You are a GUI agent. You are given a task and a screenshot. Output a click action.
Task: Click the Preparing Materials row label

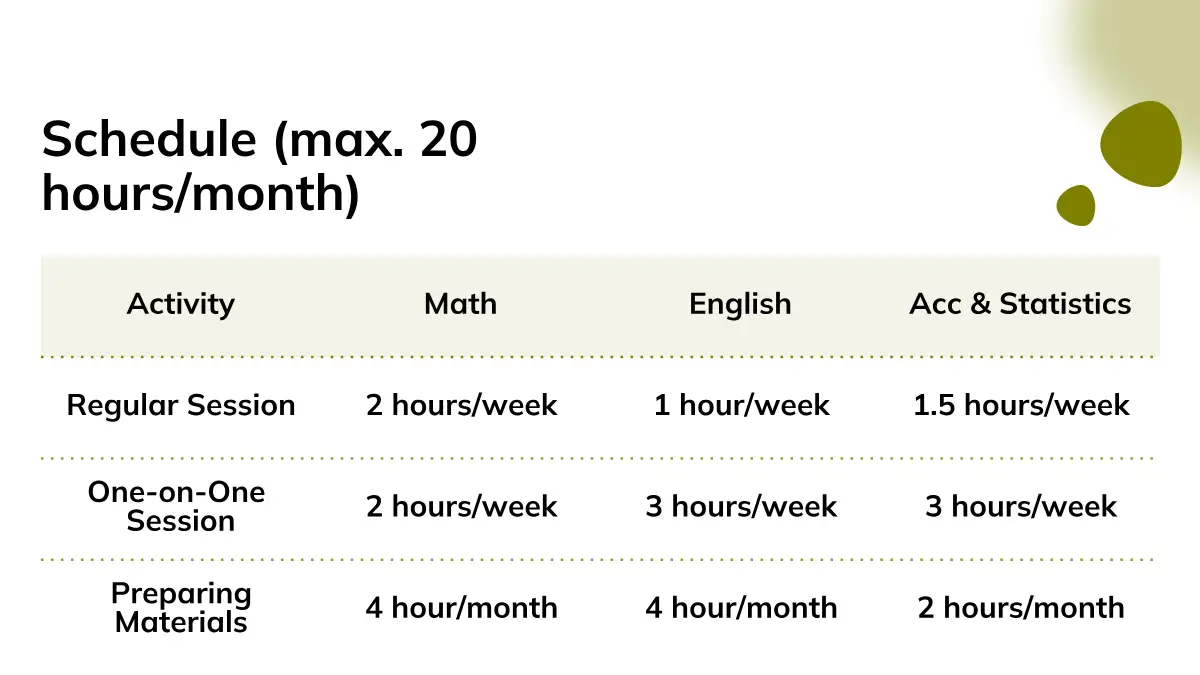[x=181, y=607]
